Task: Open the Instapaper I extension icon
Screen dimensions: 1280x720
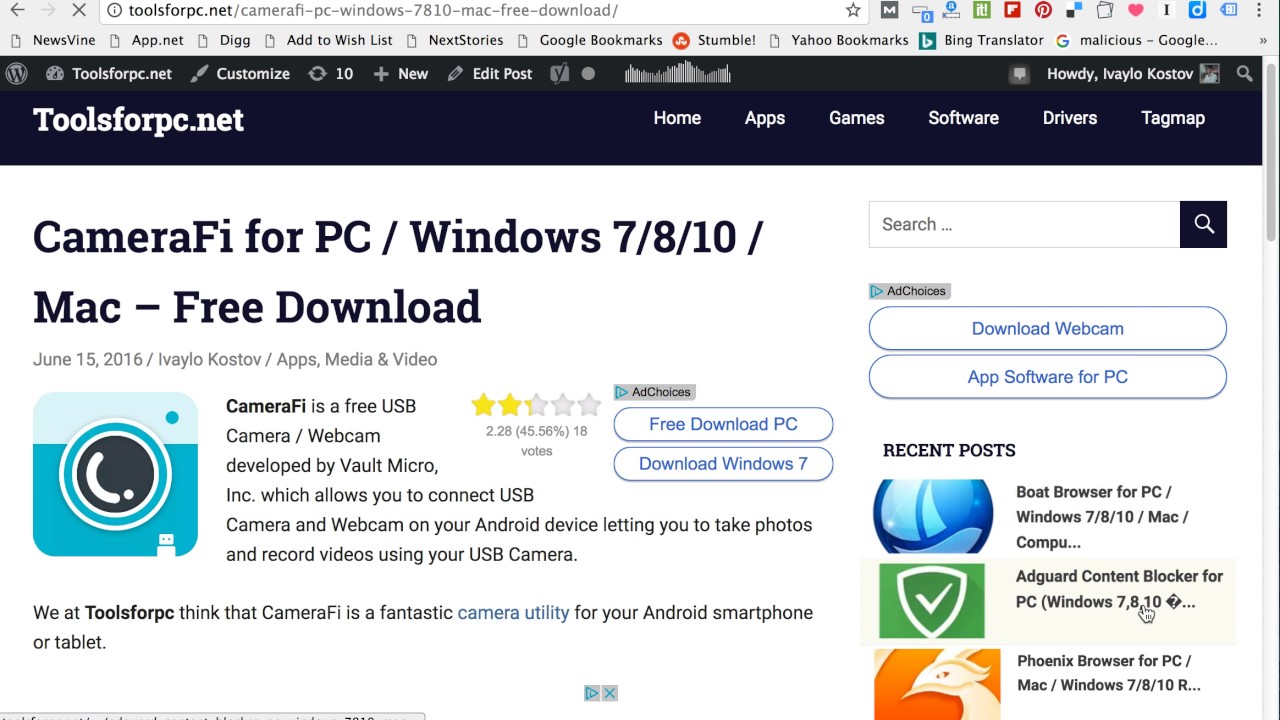Action: click(x=1166, y=10)
